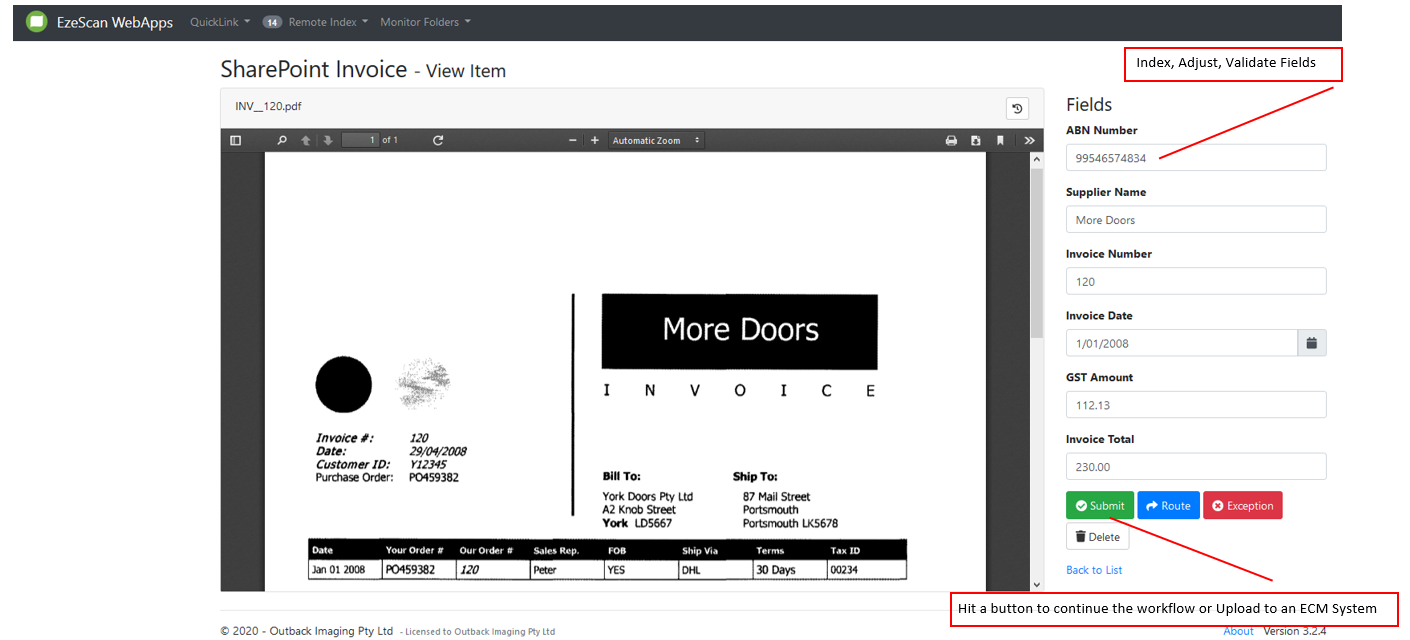Click the Version 3.2.4 footer text
The height and width of the screenshot is (640, 1410).
click(1295, 631)
